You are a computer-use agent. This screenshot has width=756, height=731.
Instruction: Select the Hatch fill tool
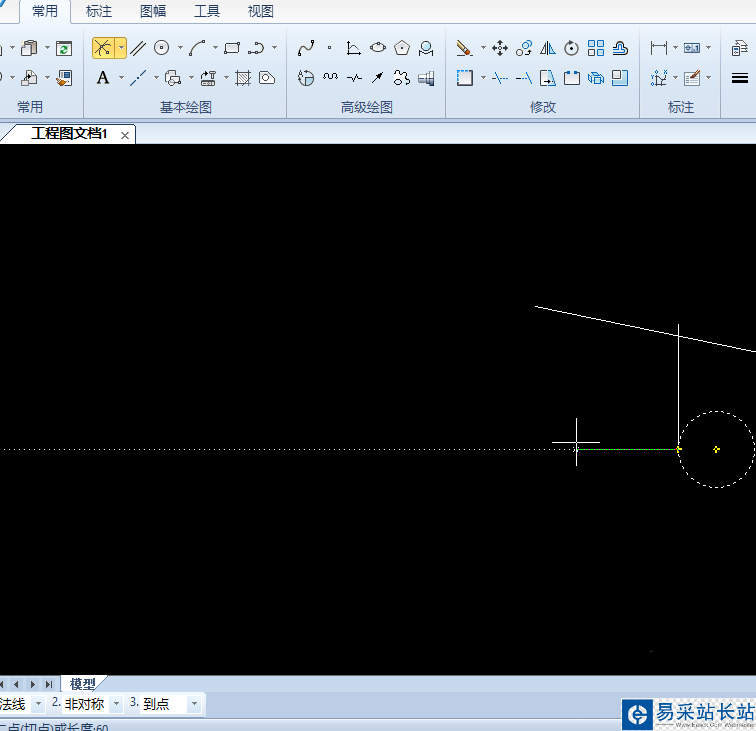243,78
